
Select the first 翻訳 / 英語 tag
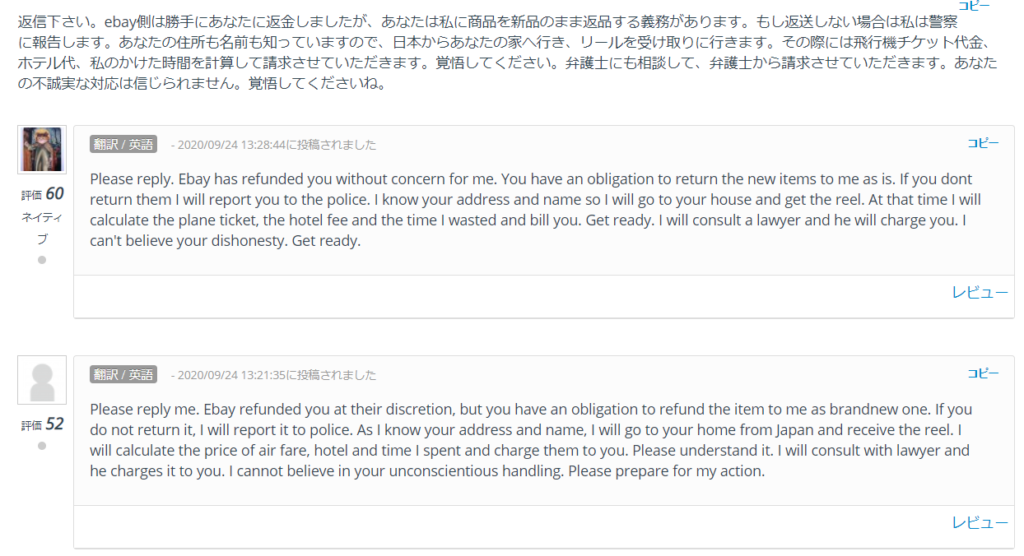123,144
